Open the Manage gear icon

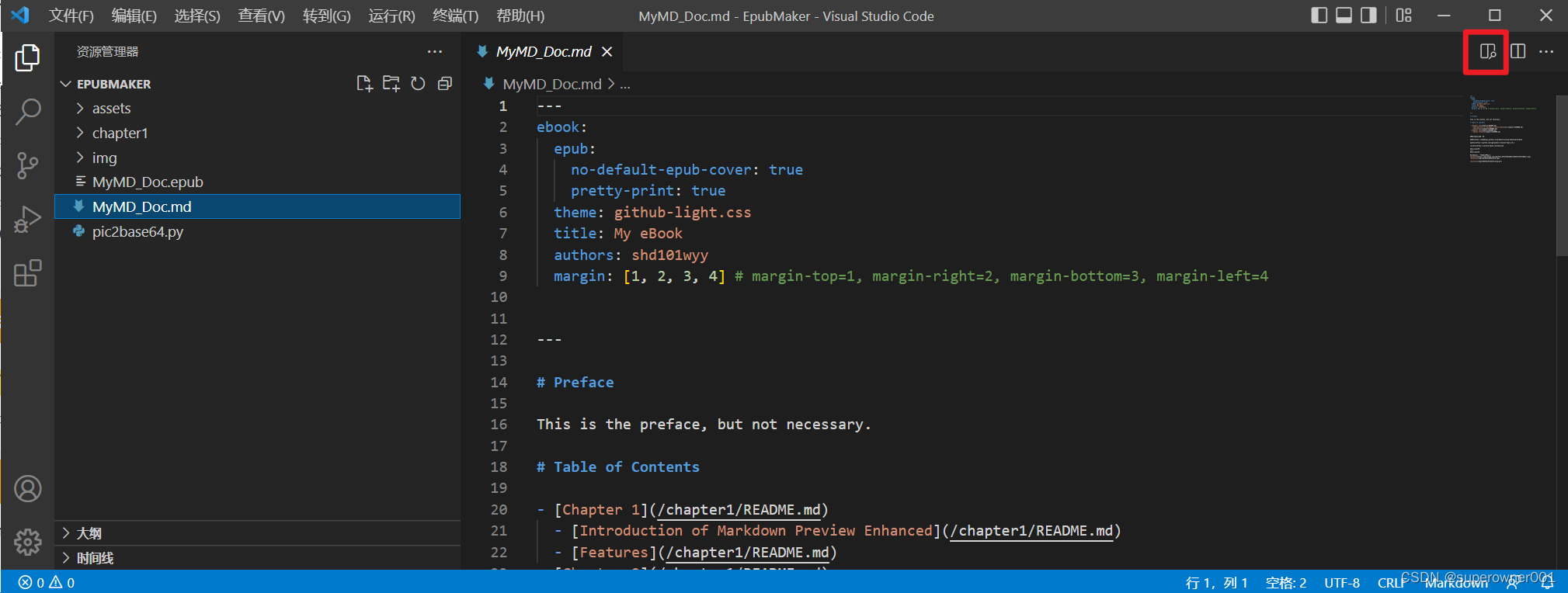(x=27, y=542)
